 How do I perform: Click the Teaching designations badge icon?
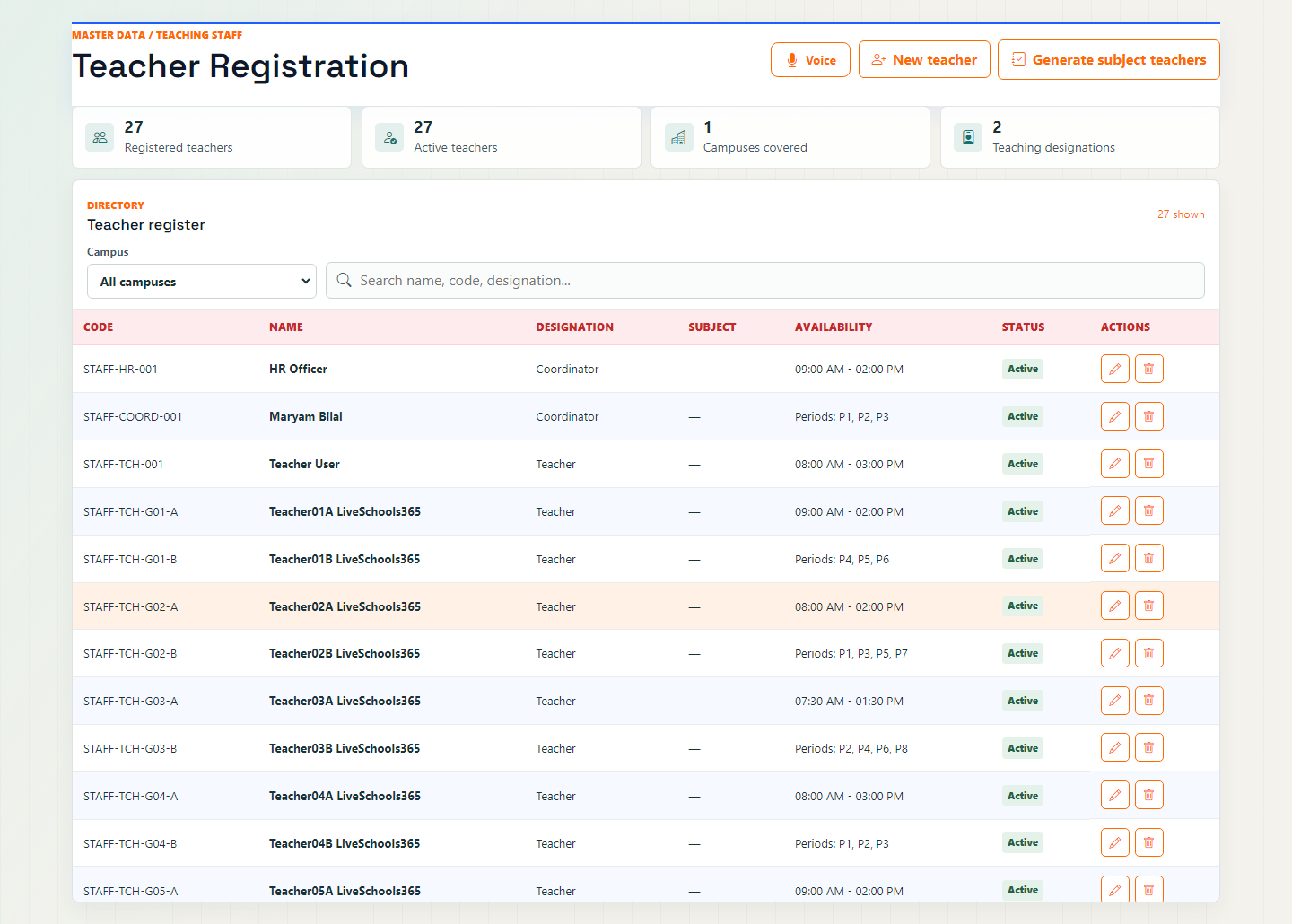968,137
